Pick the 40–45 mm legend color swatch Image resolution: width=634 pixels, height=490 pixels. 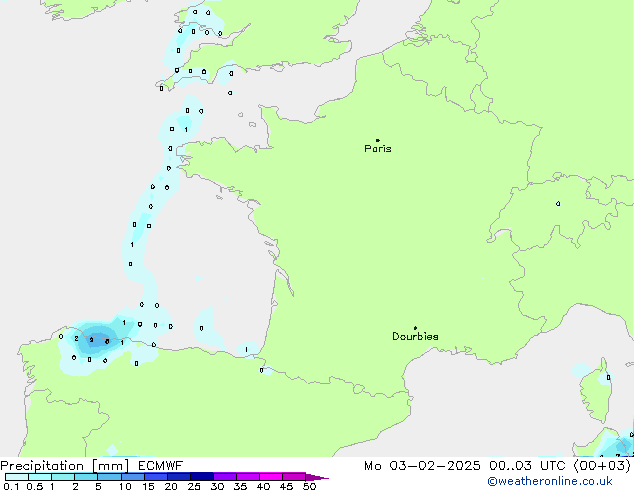pyautogui.click(x=271, y=477)
